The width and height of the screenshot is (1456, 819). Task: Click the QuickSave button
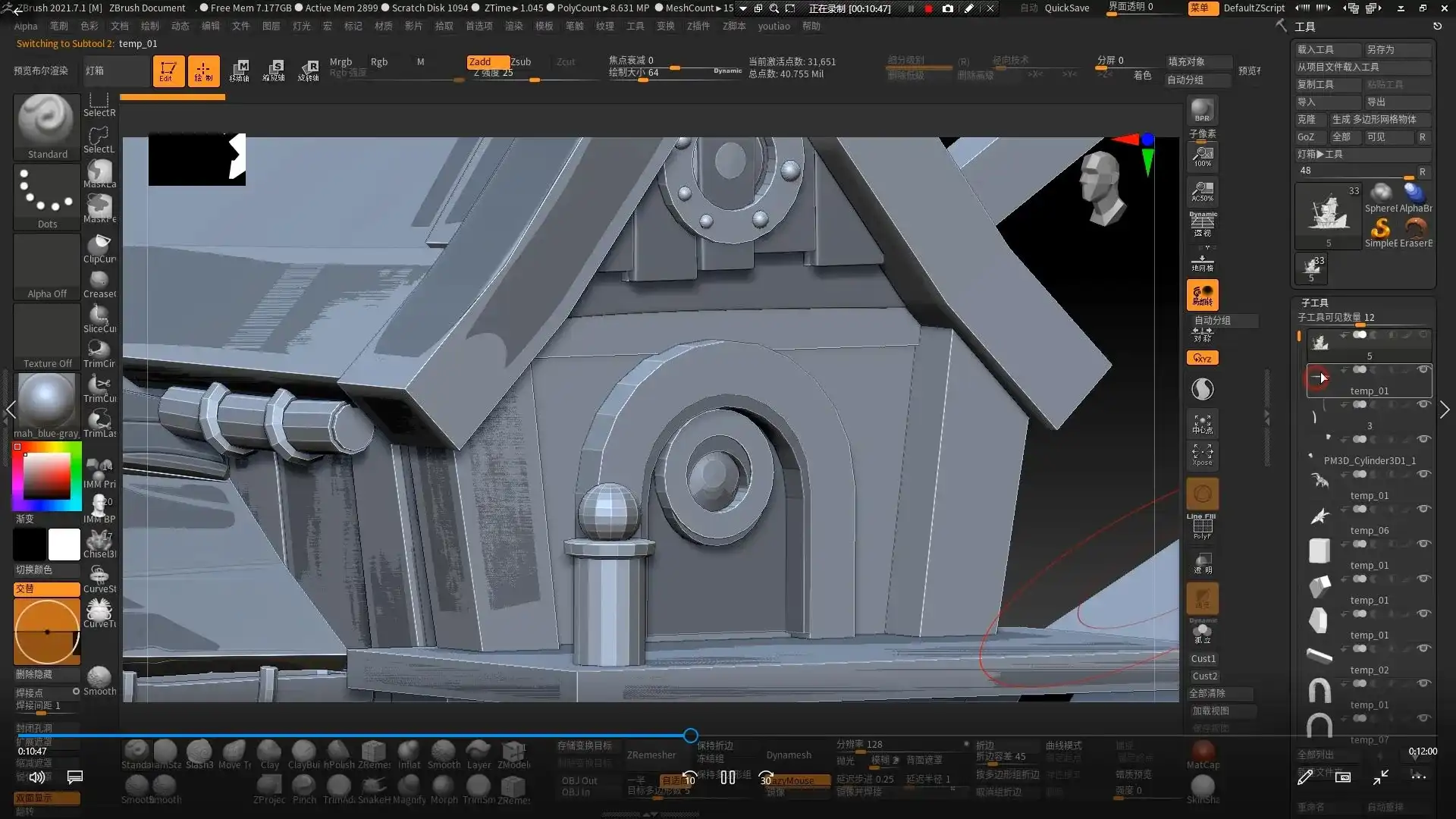coord(1066,8)
